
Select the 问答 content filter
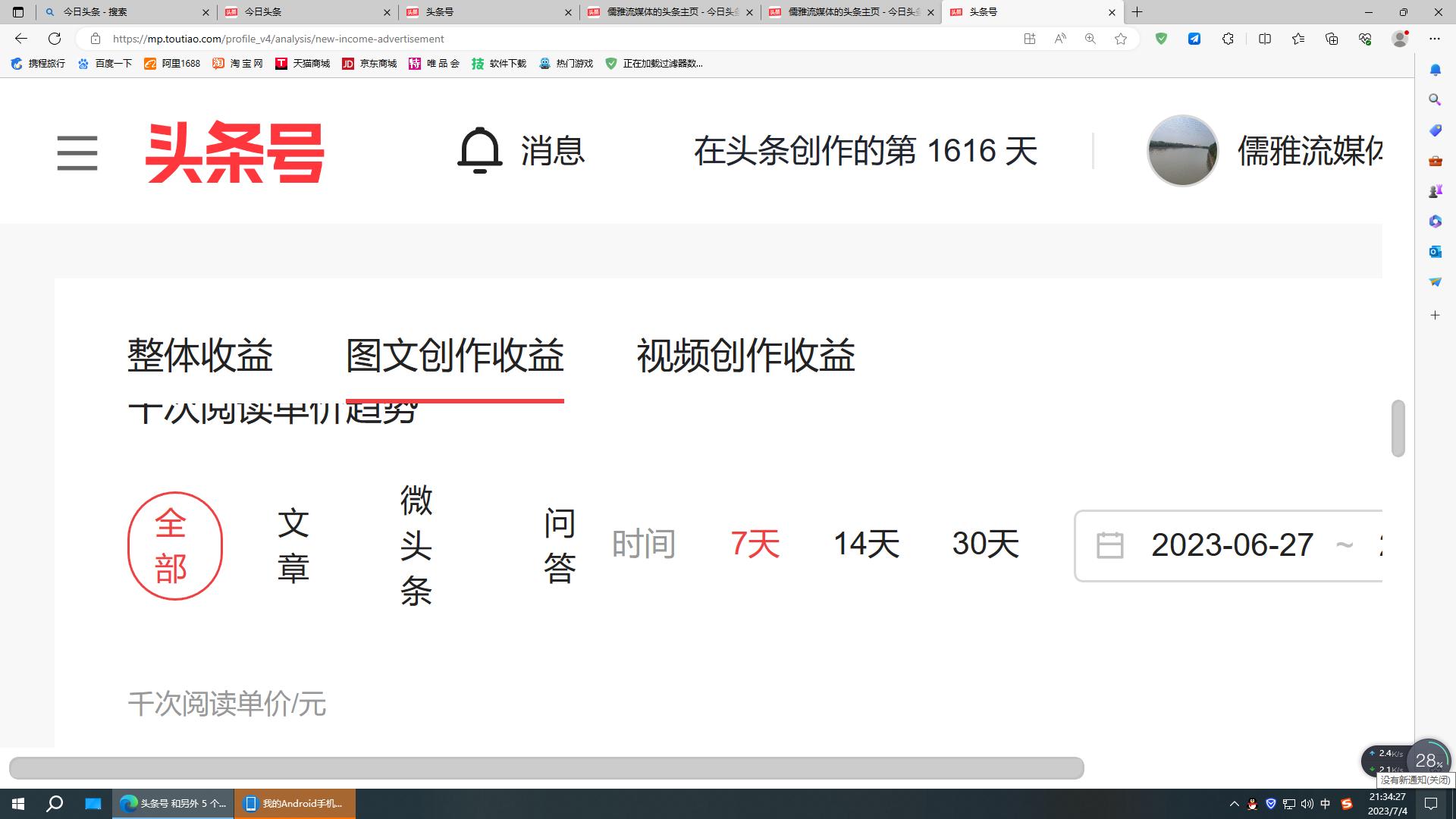pos(559,545)
